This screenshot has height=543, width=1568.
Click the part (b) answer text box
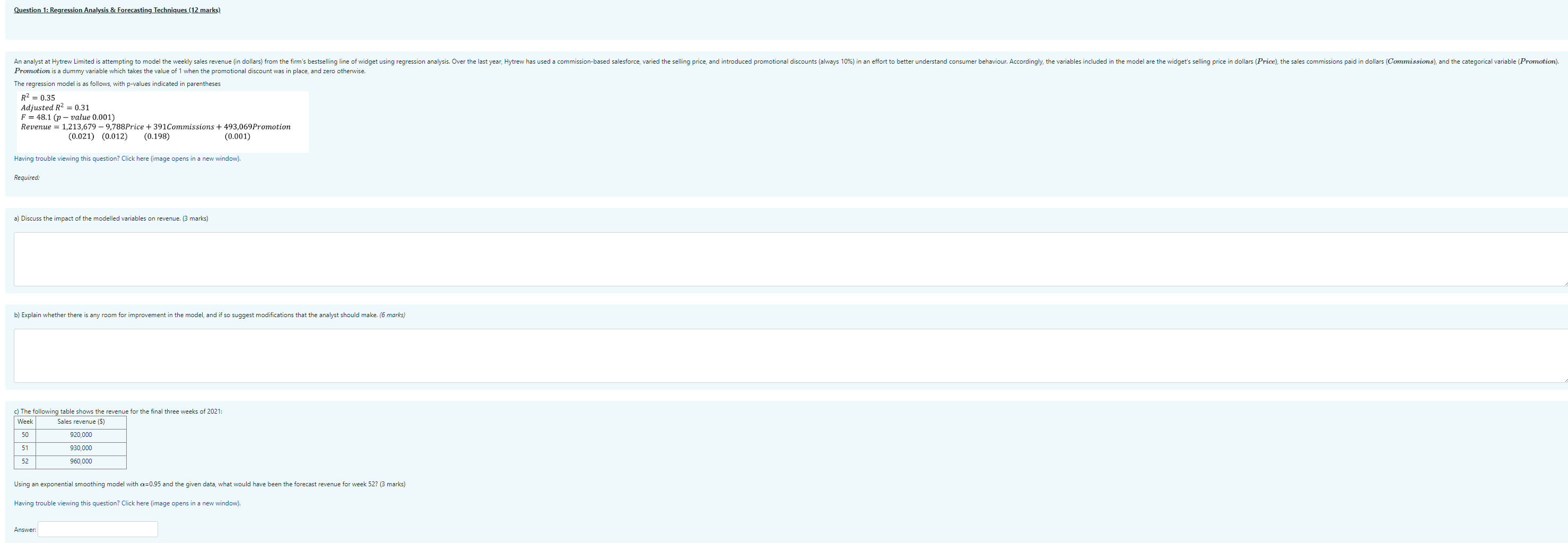click(791, 356)
